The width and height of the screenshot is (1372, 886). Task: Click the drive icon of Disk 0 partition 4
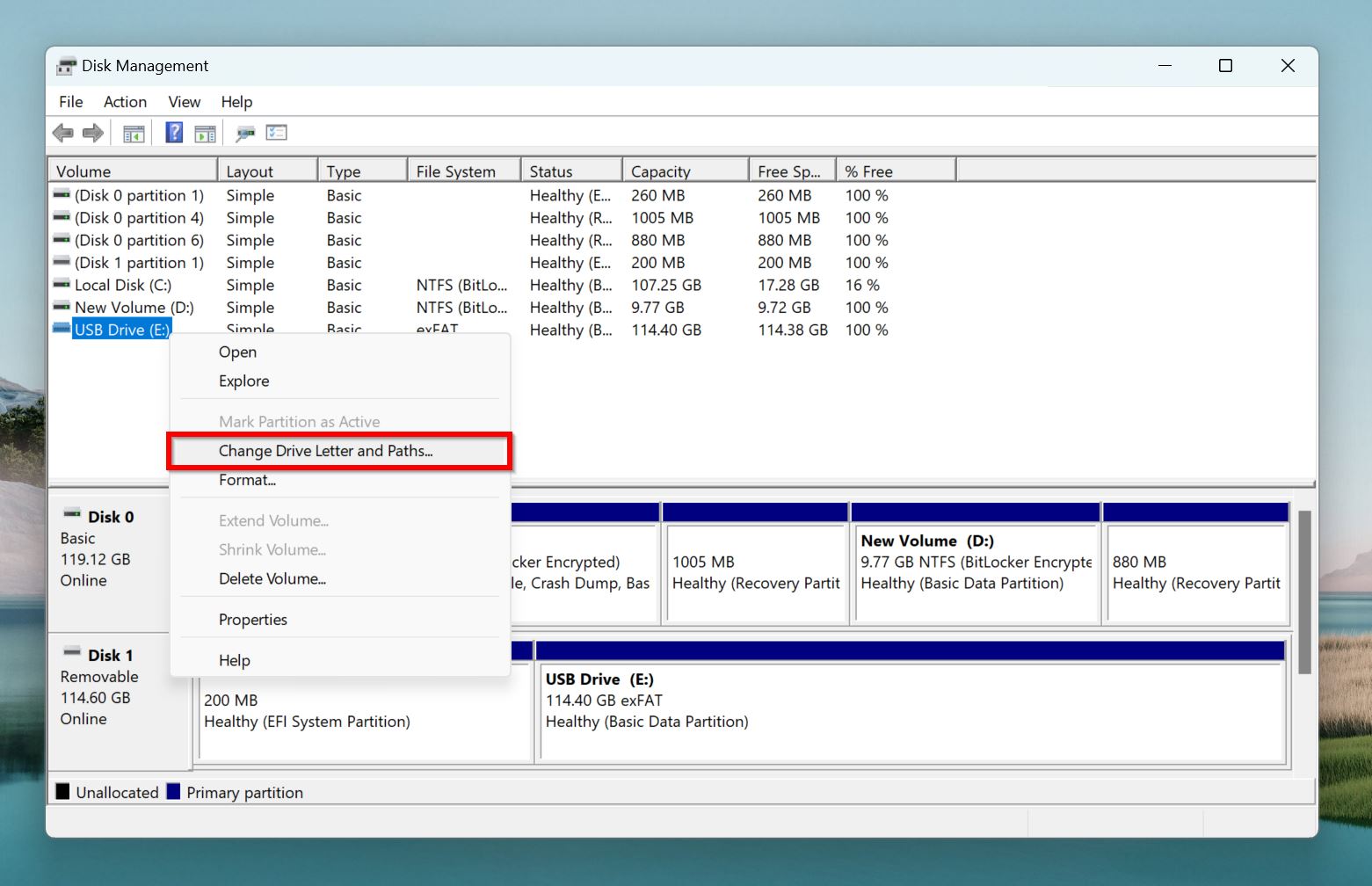(62, 216)
